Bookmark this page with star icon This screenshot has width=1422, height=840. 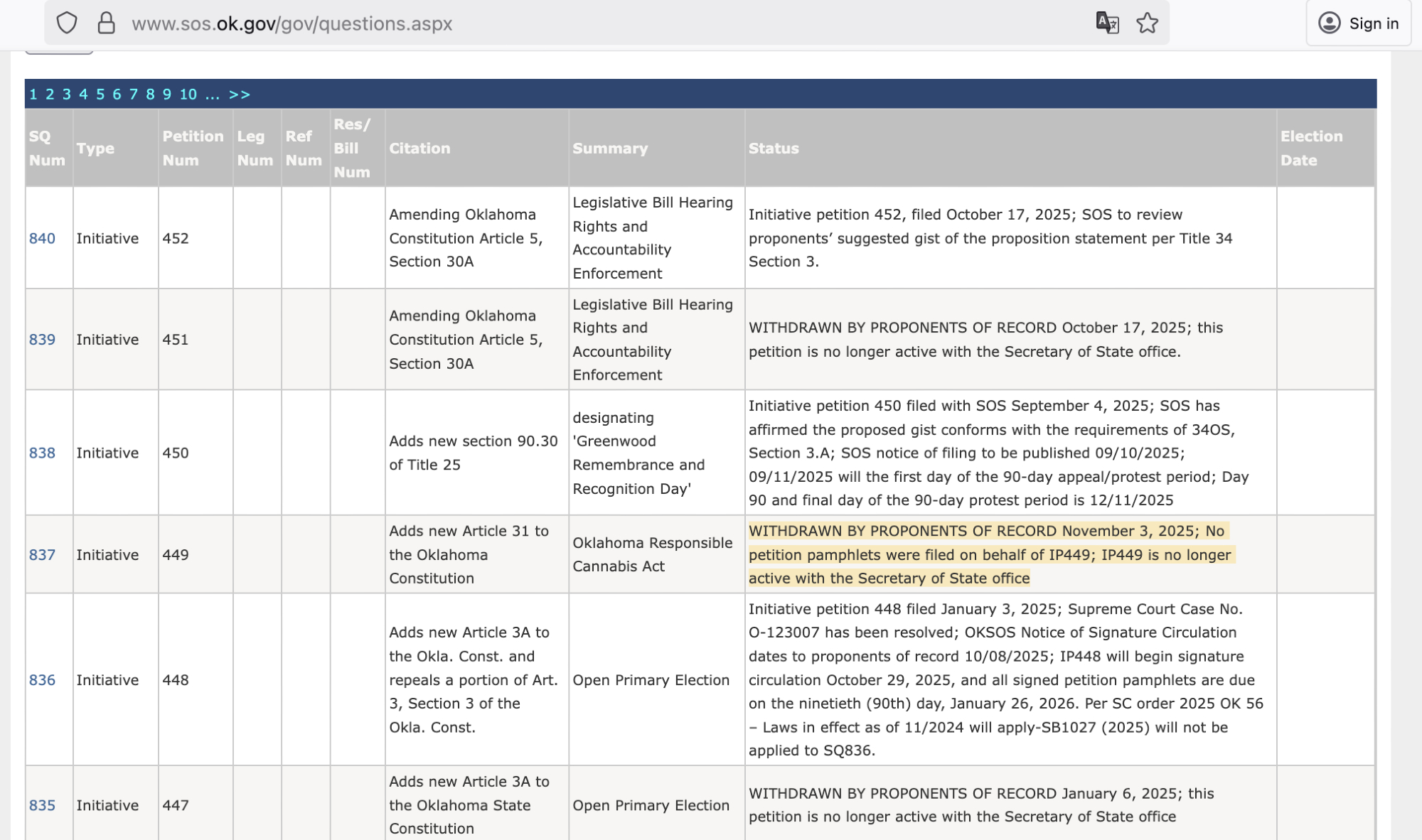coord(1147,23)
